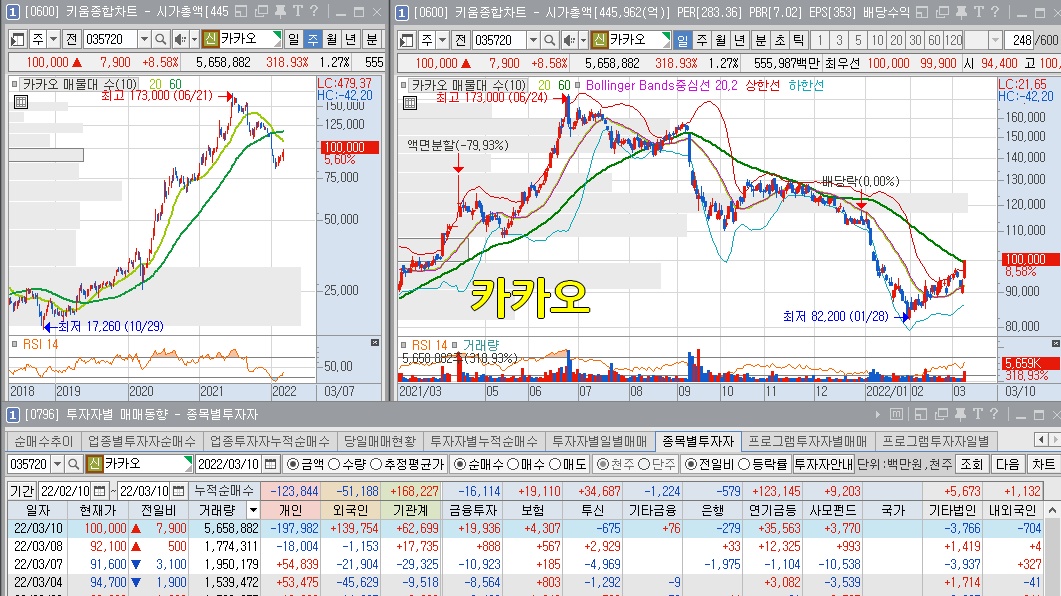Viewport: 1061px width, 596px height.
Task: Open the period dropdown beside the 120 button
Action: pyautogui.click(x=995, y=41)
